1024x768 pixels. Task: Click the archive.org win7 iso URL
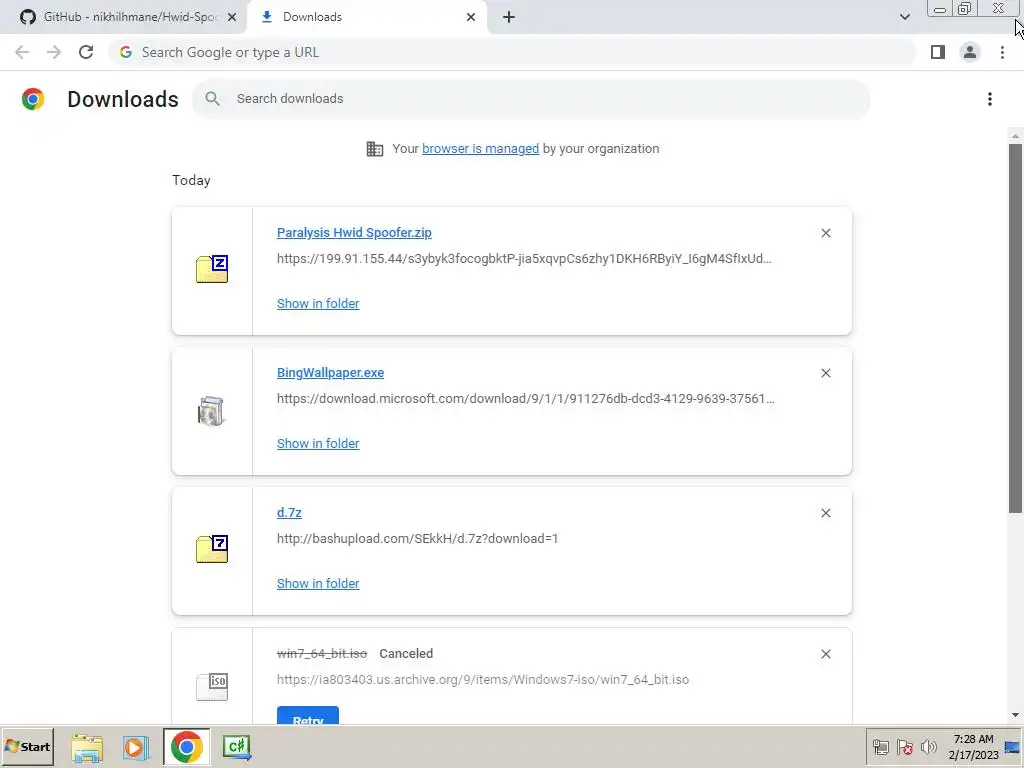(x=483, y=680)
